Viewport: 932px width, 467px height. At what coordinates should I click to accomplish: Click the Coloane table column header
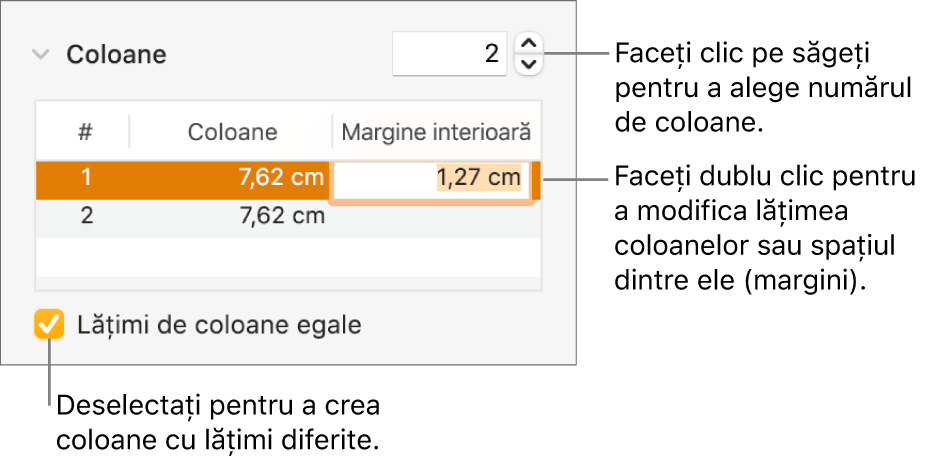(232, 132)
